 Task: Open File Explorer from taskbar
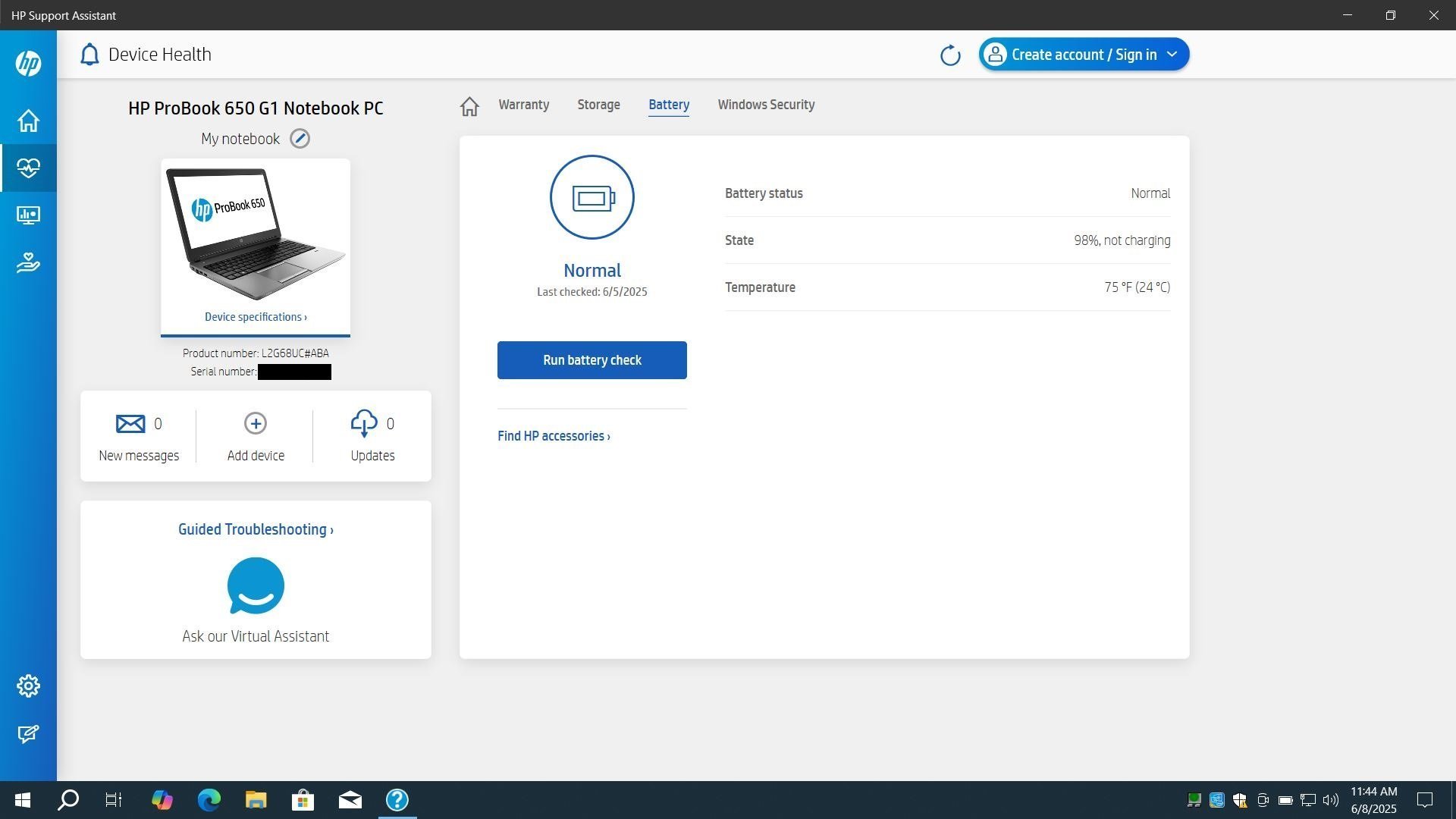(256, 800)
